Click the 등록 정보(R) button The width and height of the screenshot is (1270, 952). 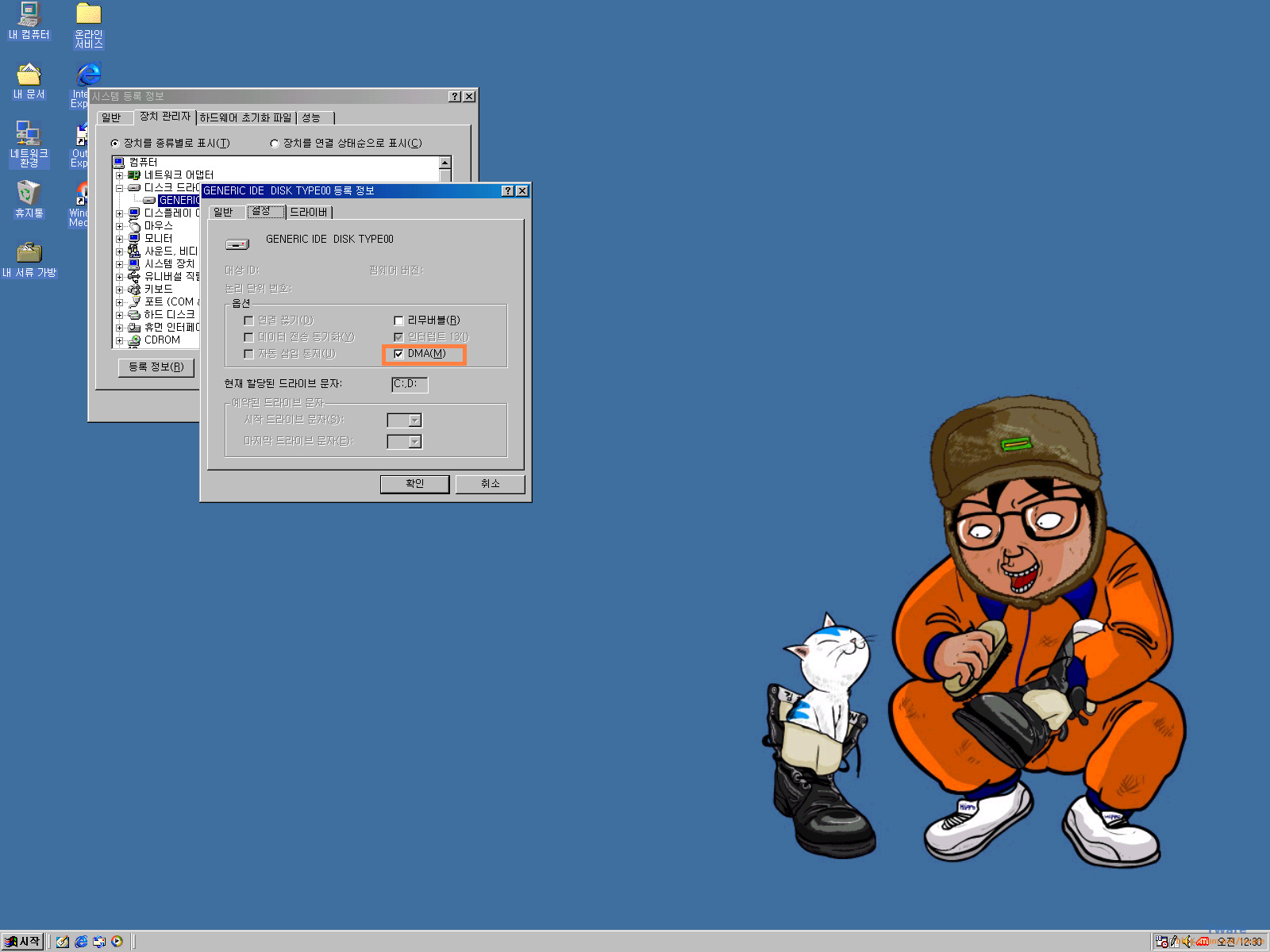click(156, 367)
